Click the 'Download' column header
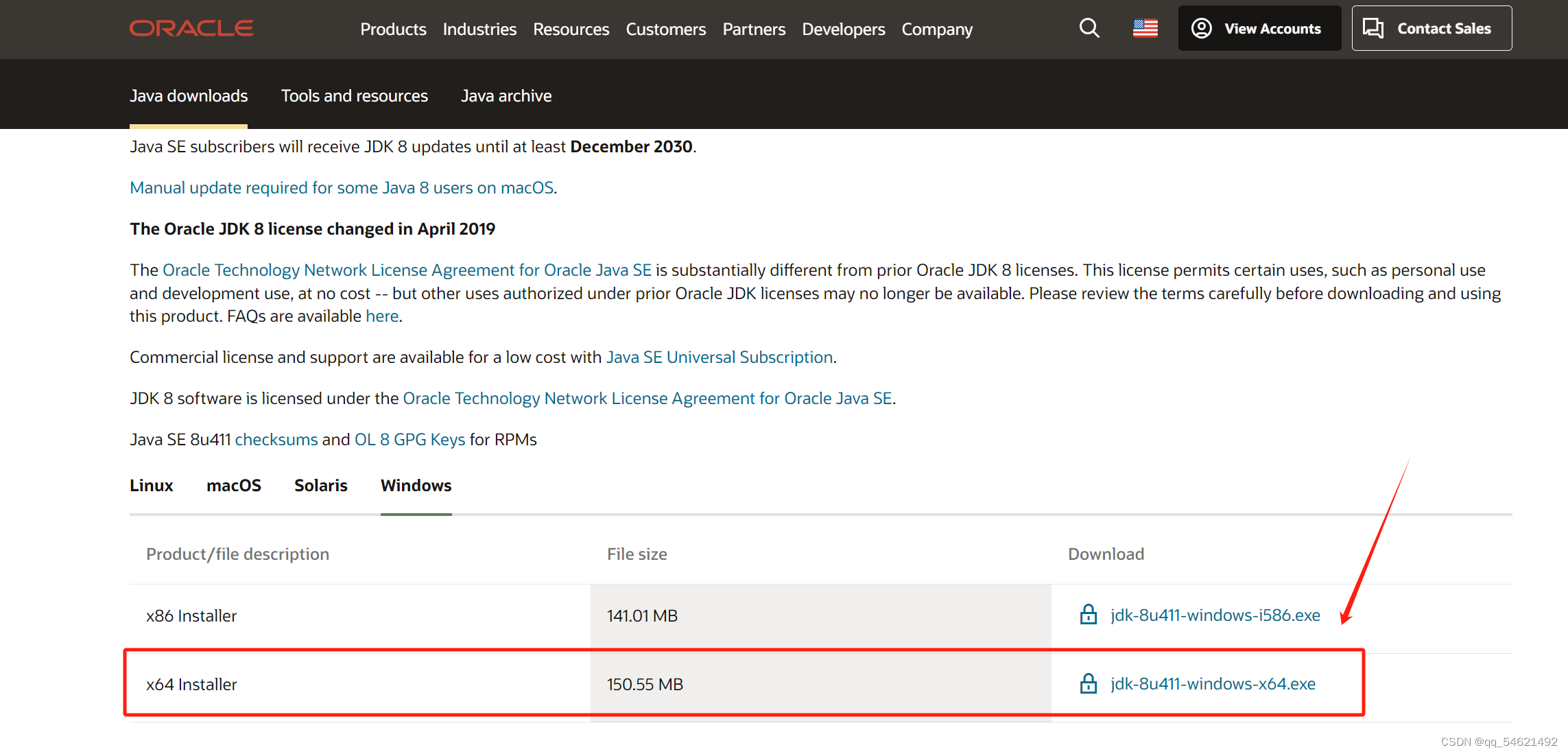1568x754 pixels. pos(1106,554)
